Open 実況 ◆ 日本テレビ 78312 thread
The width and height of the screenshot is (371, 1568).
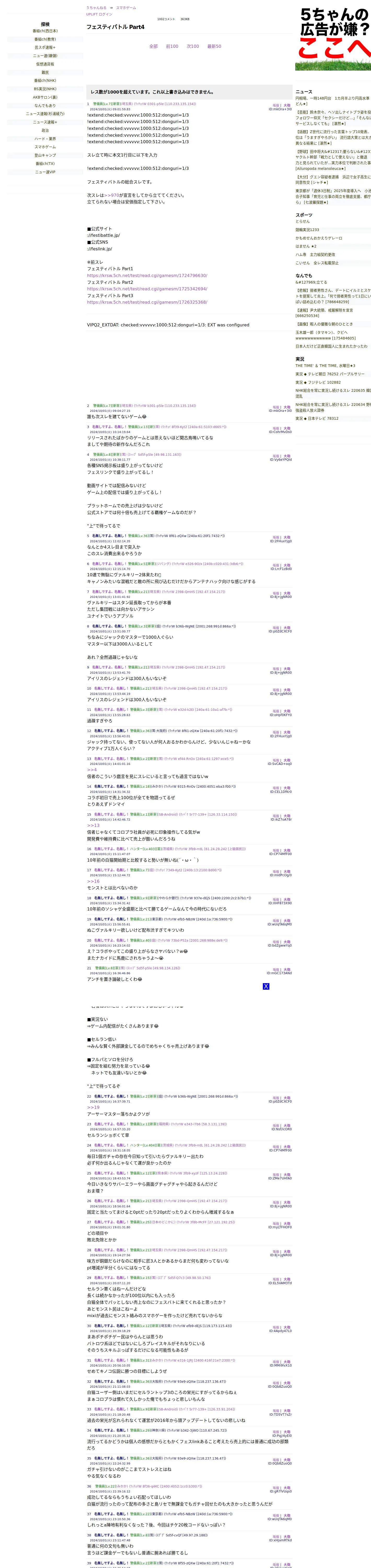pyautogui.click(x=317, y=418)
